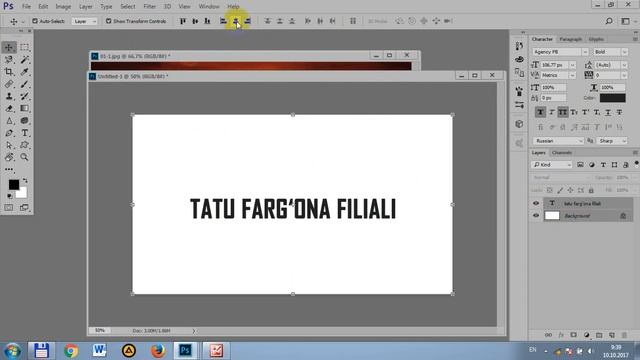Screen dimensions: 640x360
Task: Select the Hand tool
Action: click(9, 157)
